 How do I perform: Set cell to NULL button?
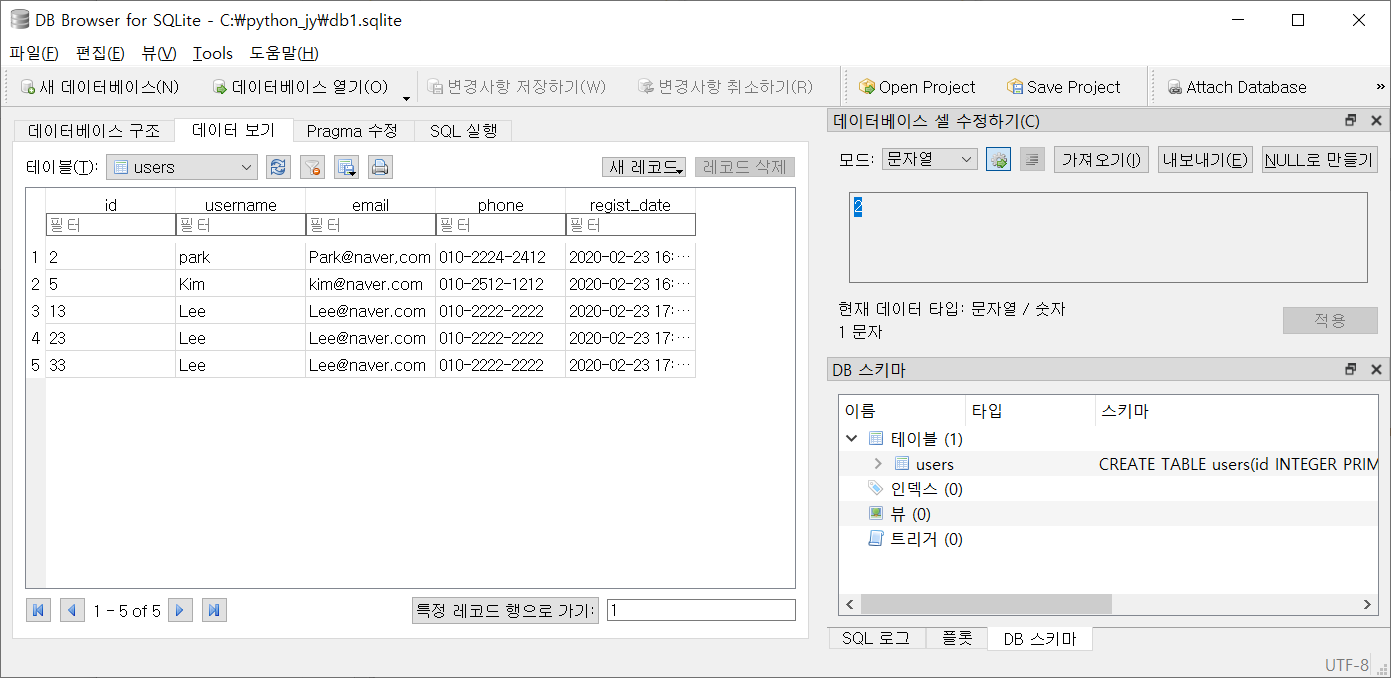coord(1320,159)
